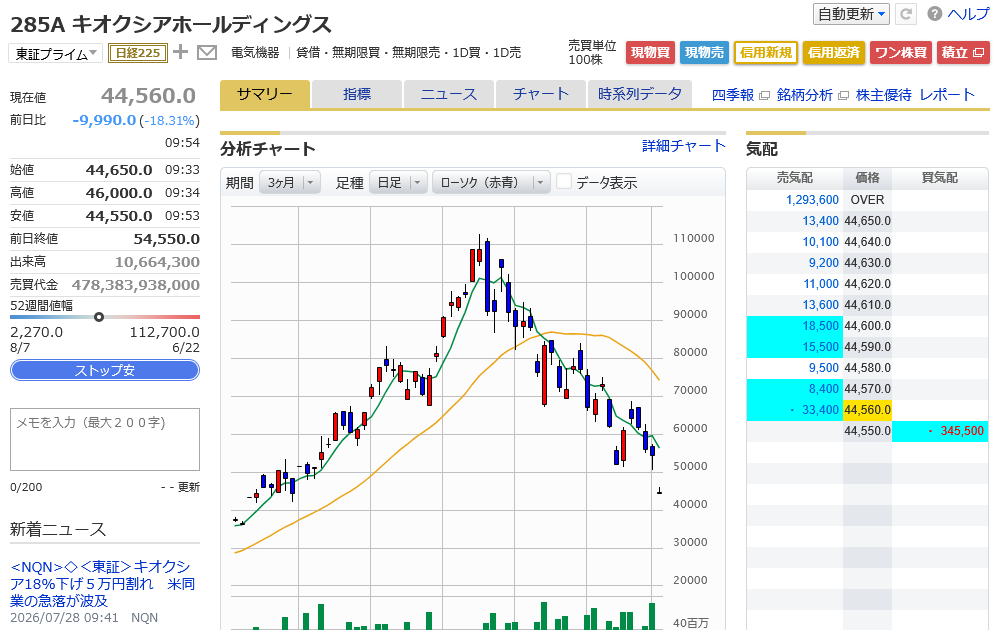Click the 買気配 column header
Screen dimensions: 1000x630
(939, 178)
